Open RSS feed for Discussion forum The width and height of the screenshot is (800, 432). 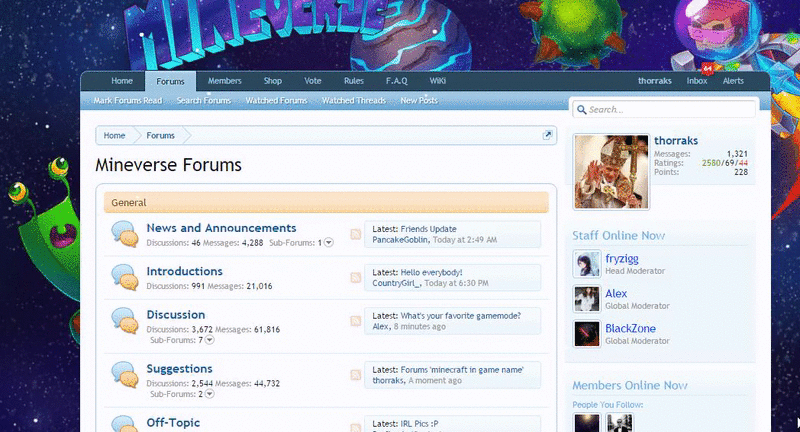pos(356,321)
